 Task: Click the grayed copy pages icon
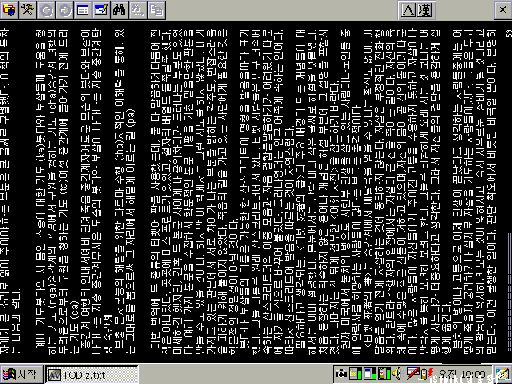pos(156,10)
